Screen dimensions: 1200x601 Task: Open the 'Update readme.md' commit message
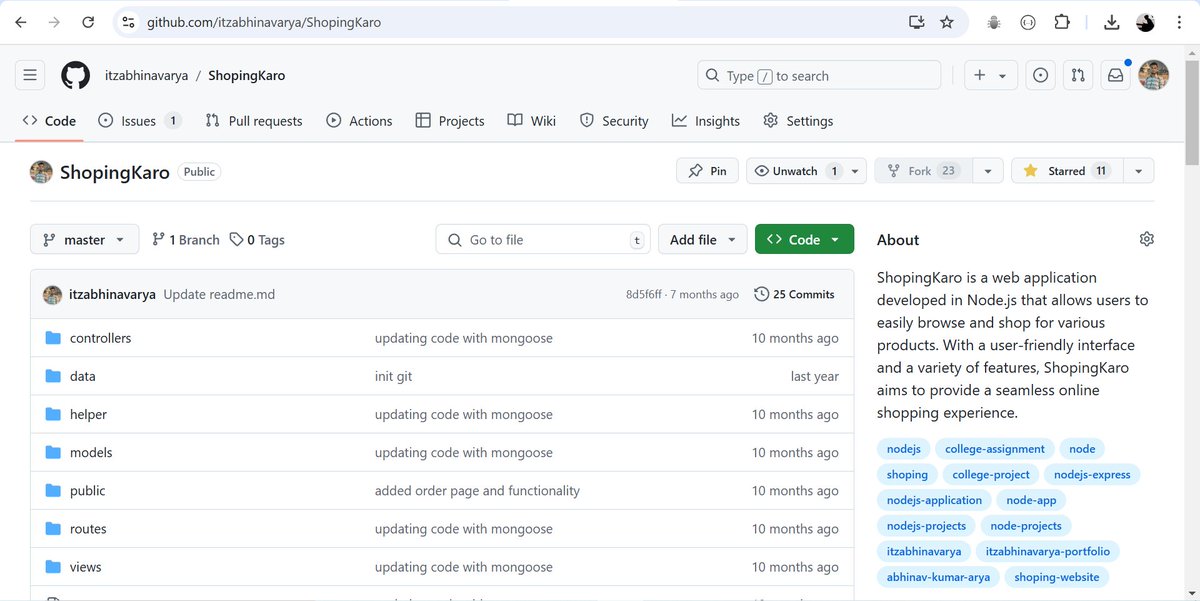coord(219,294)
